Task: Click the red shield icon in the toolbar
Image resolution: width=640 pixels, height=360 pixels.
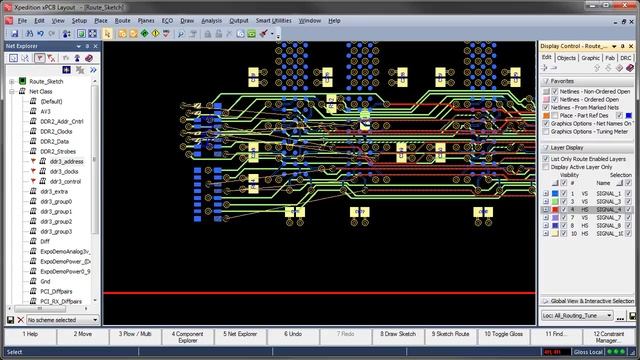Action: tap(166, 34)
